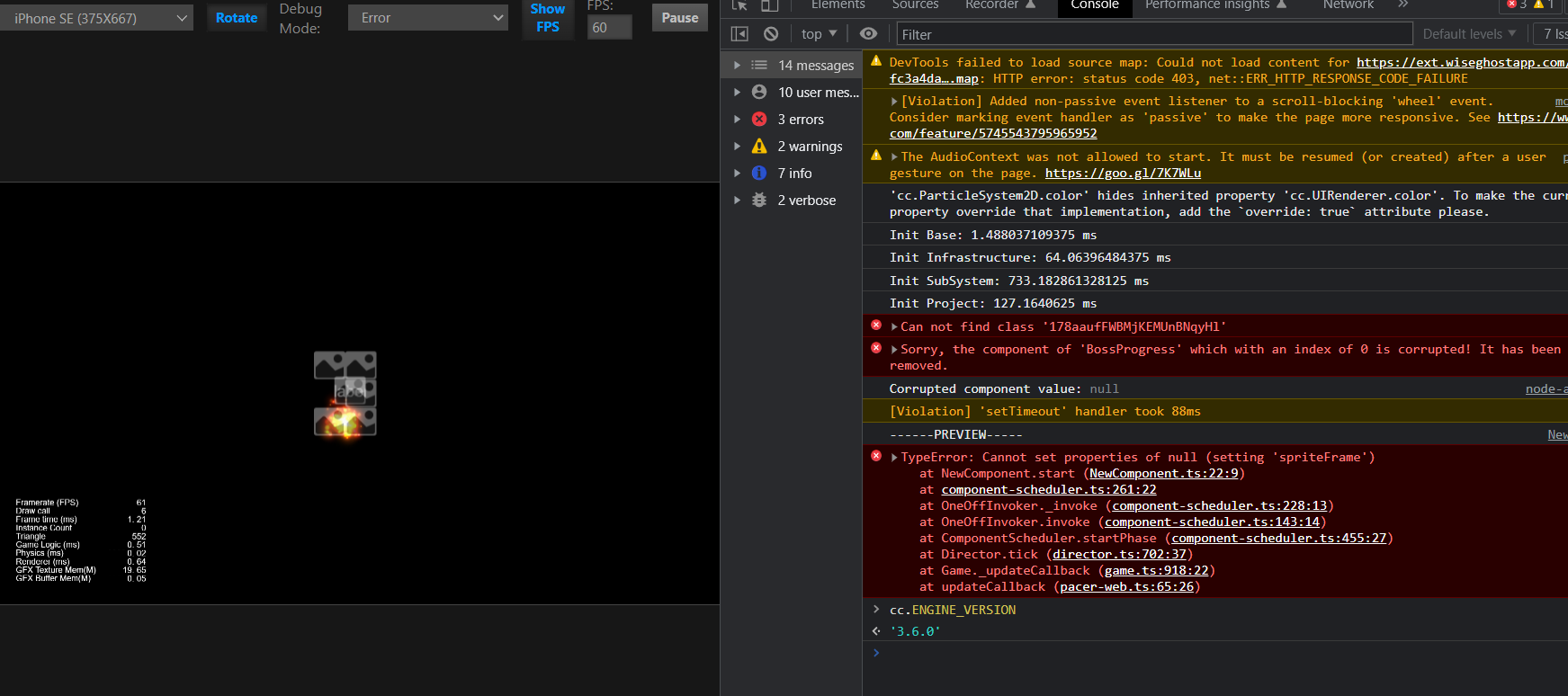Select the 3 errors filter
This screenshot has width=1568, height=696.
point(800,120)
